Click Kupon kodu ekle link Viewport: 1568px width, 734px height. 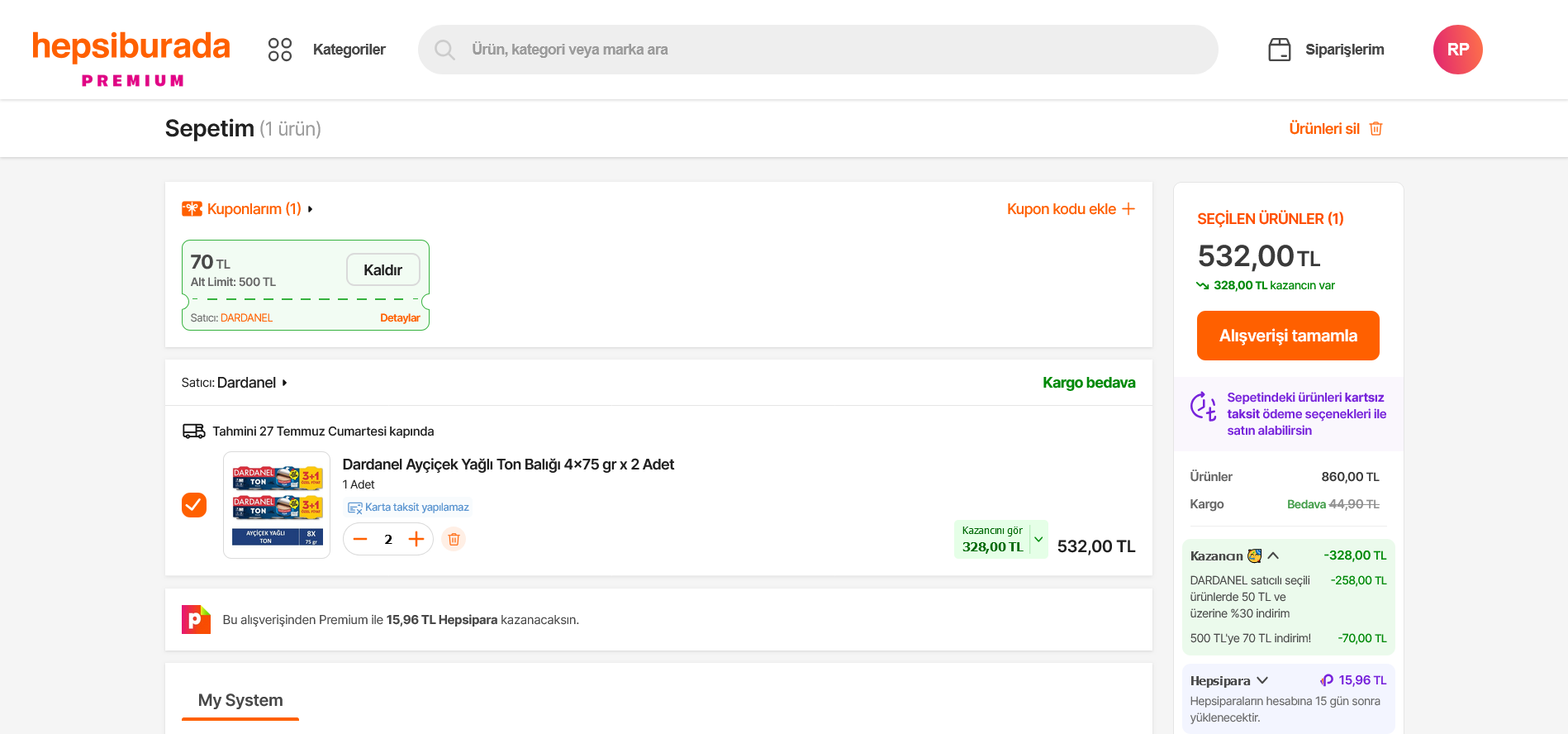1070,209
